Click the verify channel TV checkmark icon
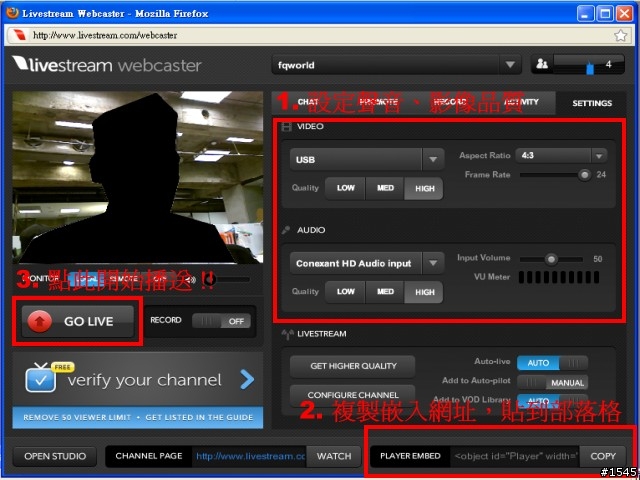The image size is (640, 480). [40, 378]
